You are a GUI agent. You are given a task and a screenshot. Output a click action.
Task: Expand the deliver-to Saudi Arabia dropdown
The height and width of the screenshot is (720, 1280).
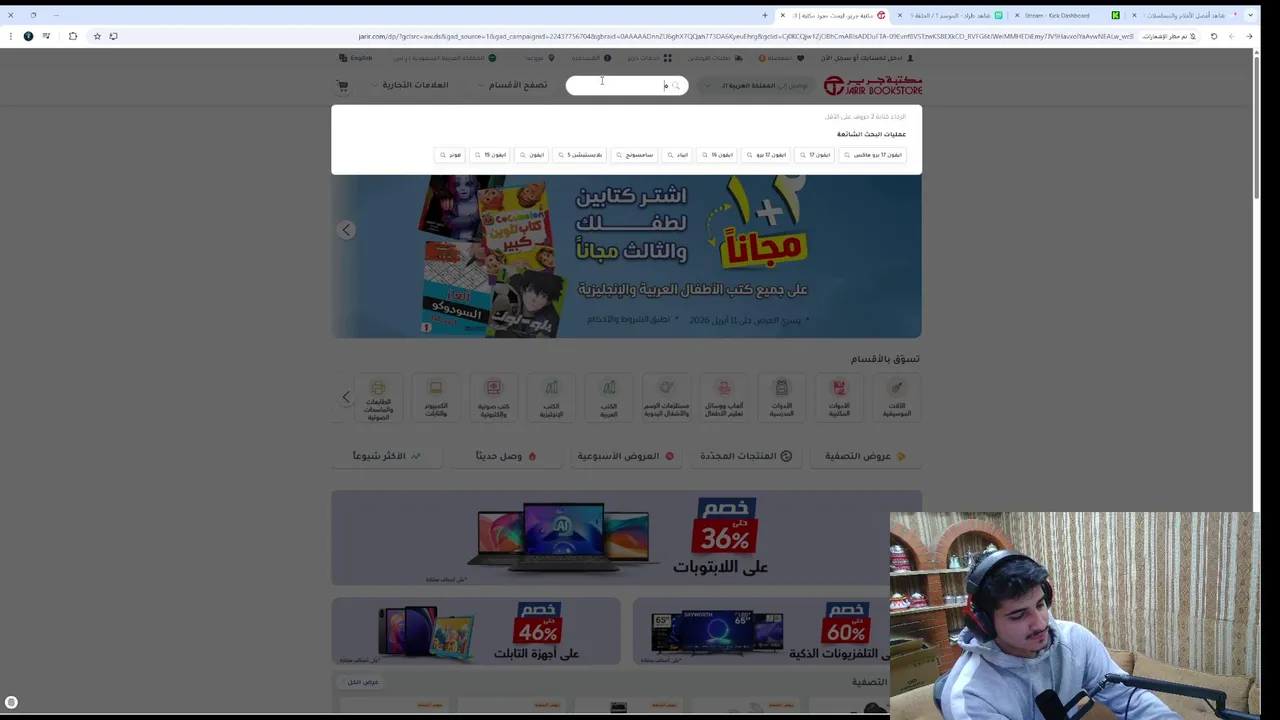coord(756,86)
